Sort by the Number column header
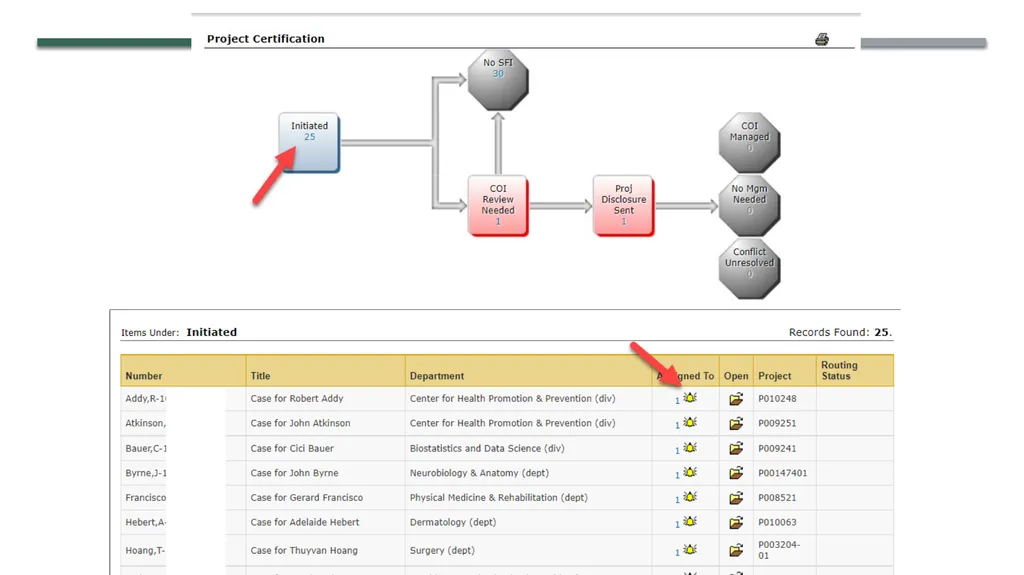The image size is (1024, 575). pos(144,376)
